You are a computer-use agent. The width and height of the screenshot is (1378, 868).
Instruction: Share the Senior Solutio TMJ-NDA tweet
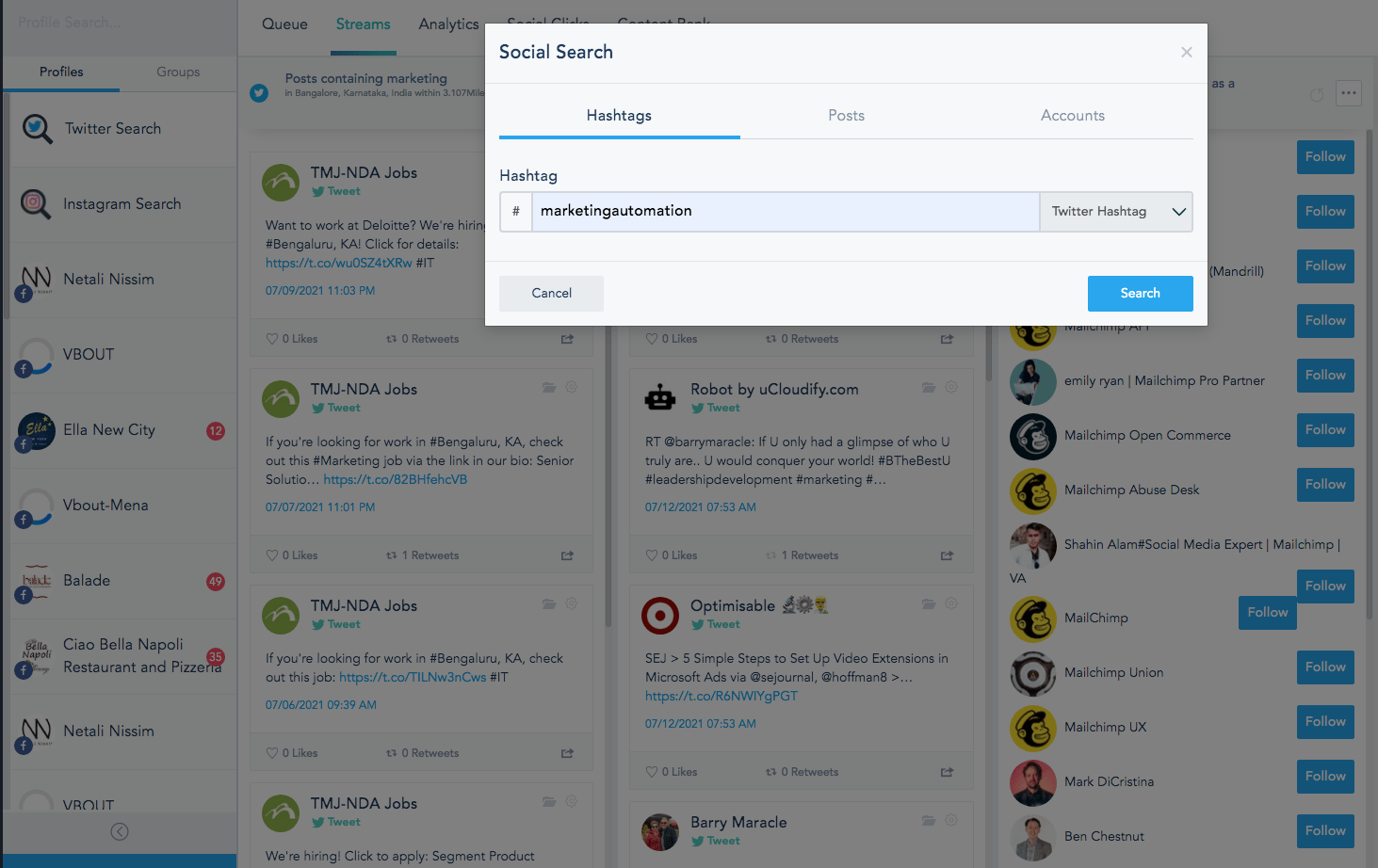point(567,555)
